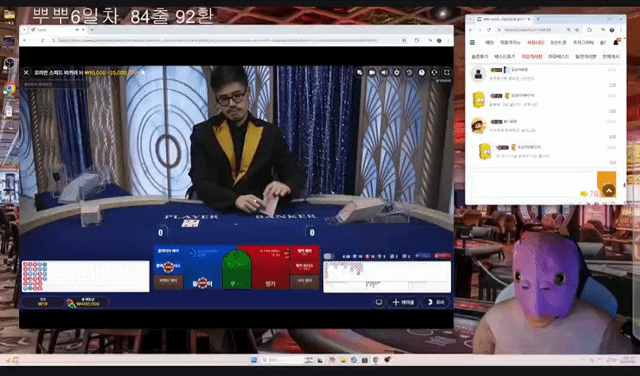
Task: Enter fullscreen mode in the game
Action: [447, 73]
